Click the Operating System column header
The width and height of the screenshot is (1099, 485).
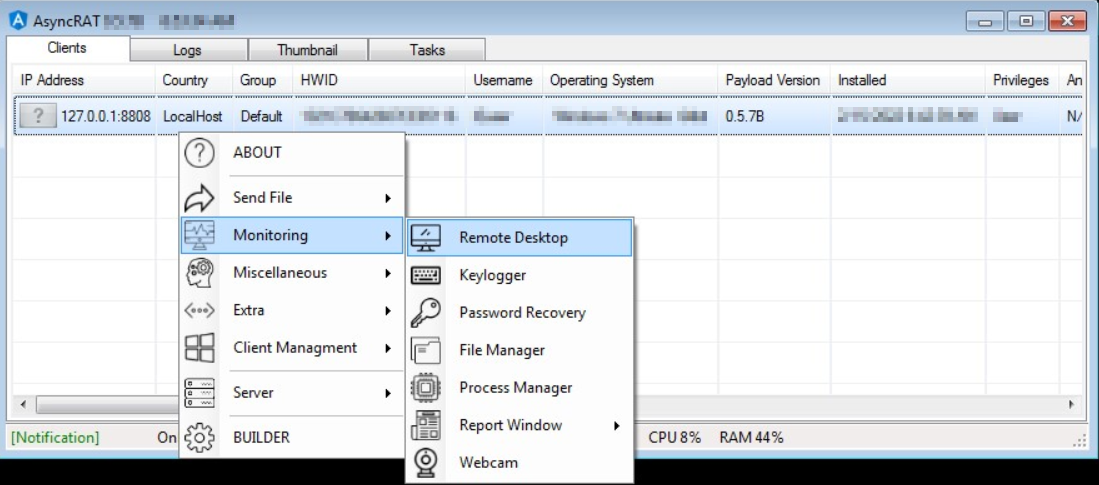pos(601,80)
